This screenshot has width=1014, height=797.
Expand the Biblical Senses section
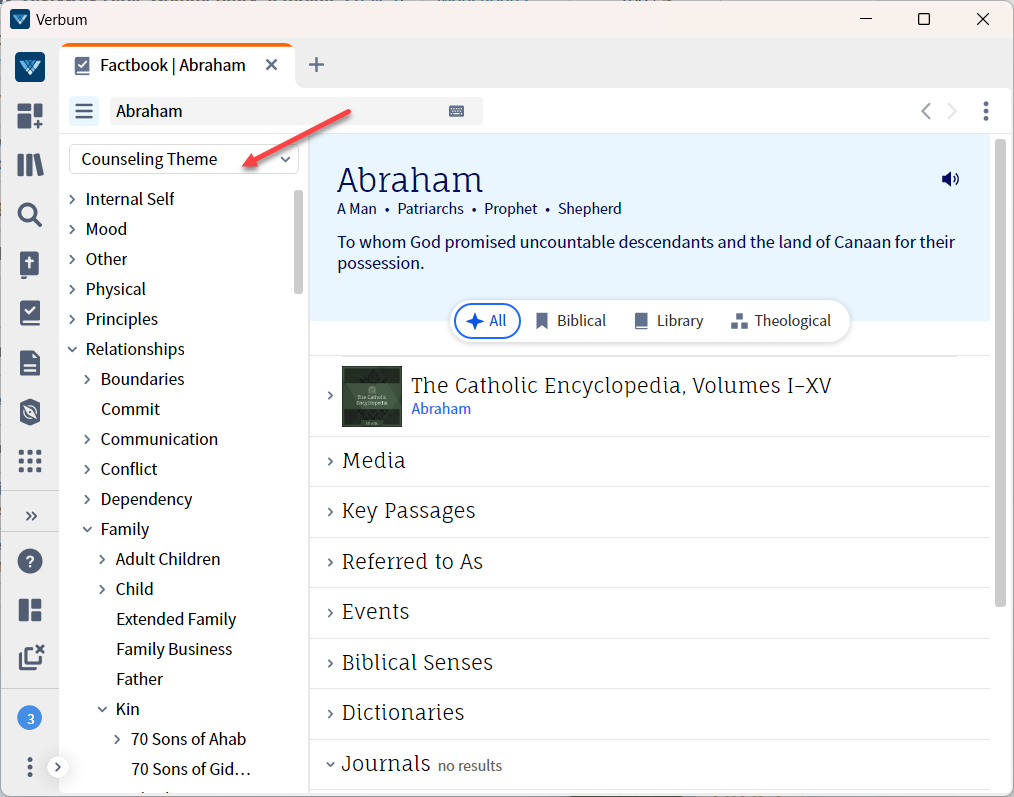click(x=330, y=663)
